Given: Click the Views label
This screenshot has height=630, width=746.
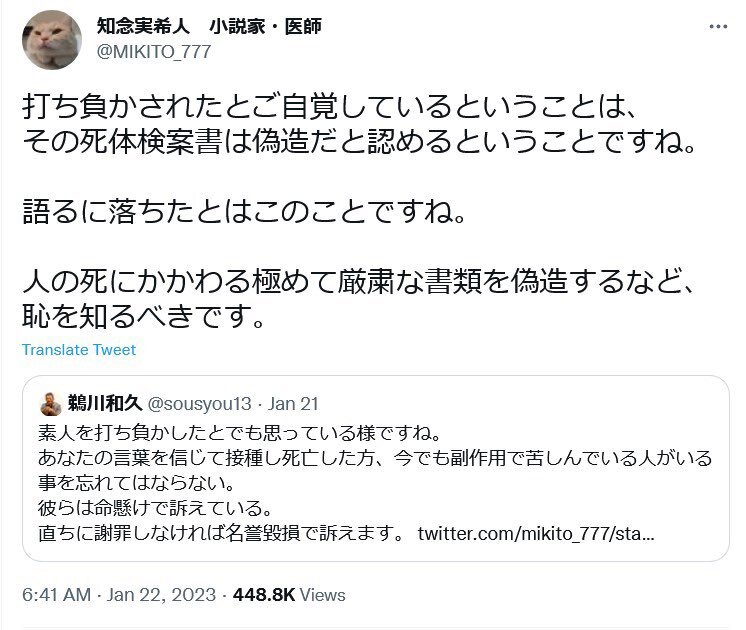Looking at the screenshot, I should point(323,595).
